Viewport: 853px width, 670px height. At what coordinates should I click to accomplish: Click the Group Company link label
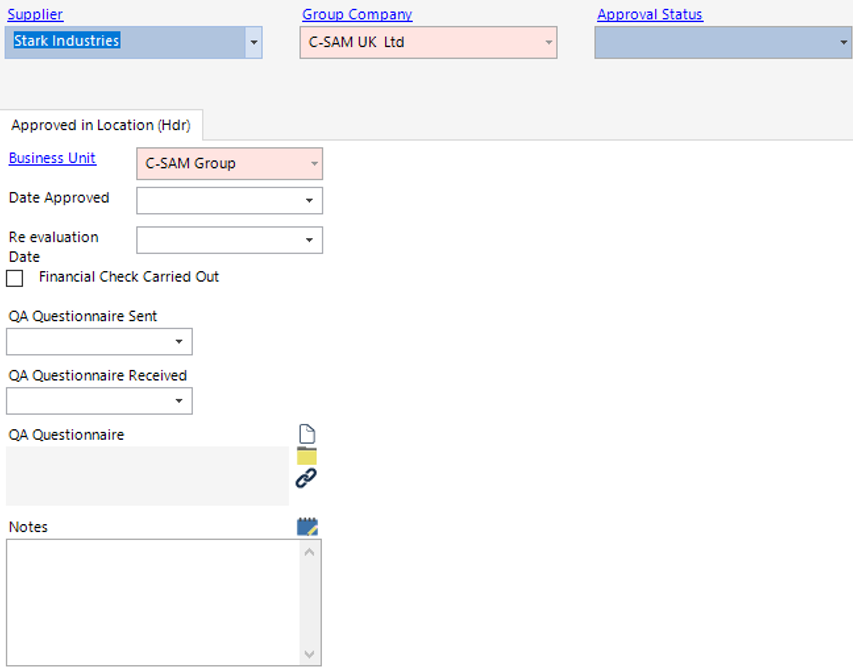point(357,15)
